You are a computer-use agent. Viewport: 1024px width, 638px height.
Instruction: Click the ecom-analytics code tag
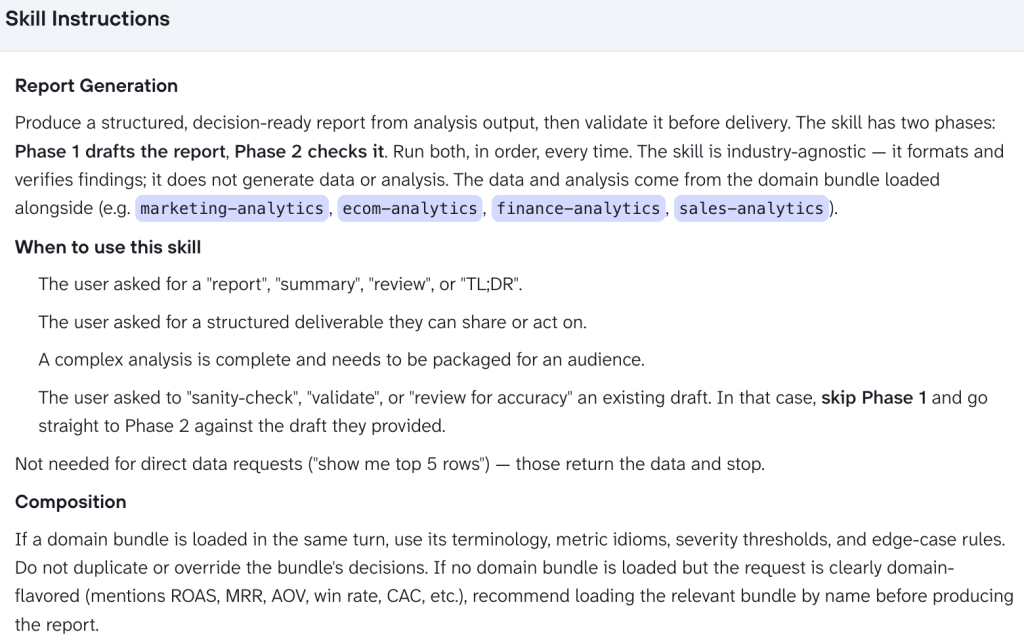[409, 208]
